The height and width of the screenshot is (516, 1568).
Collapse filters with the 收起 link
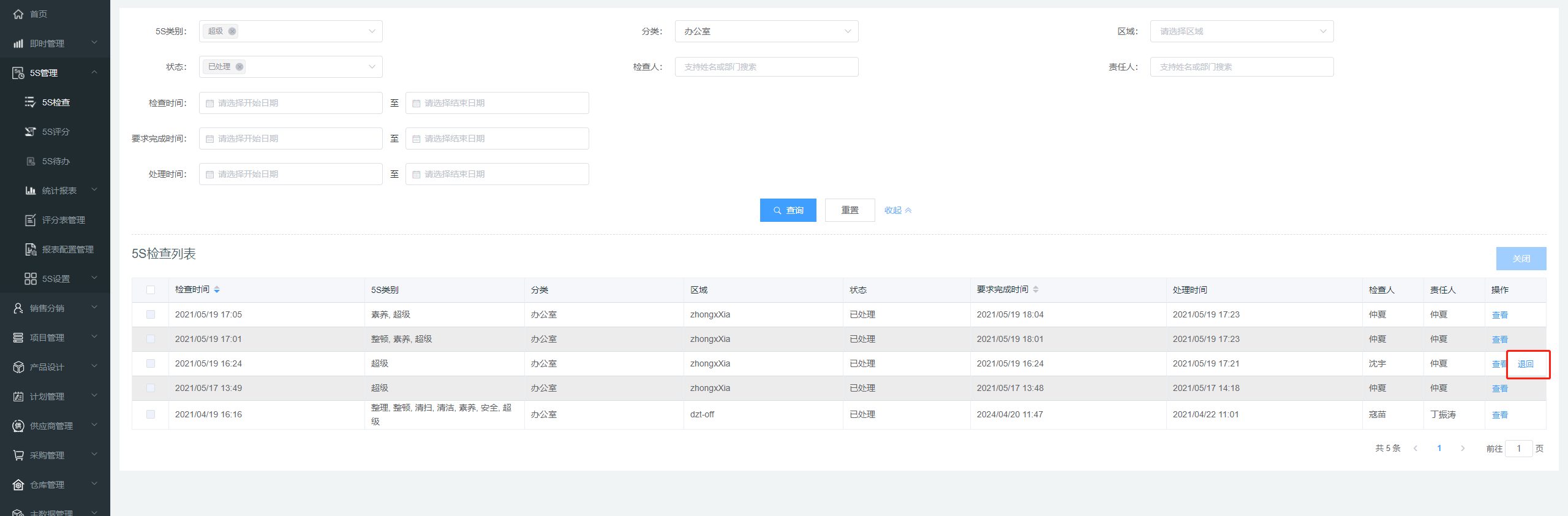(x=897, y=210)
